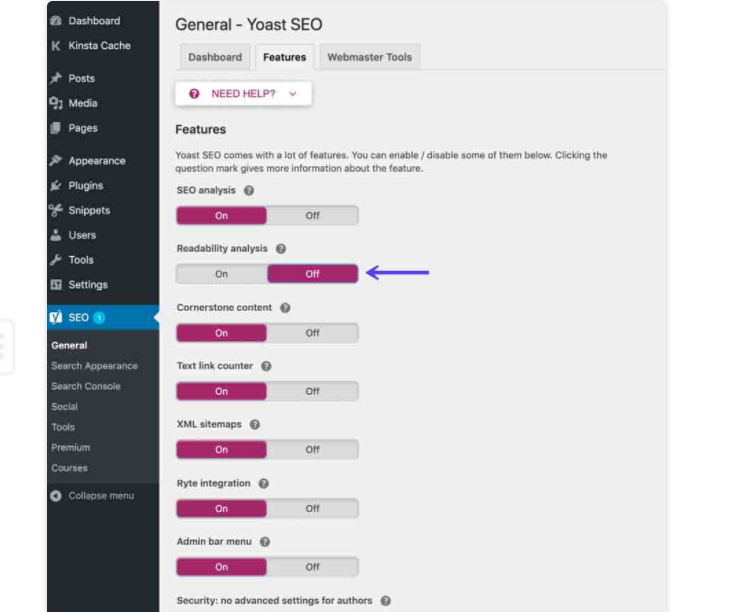Click the Users person icon
Viewport: 736px width, 612px height.
[56, 235]
